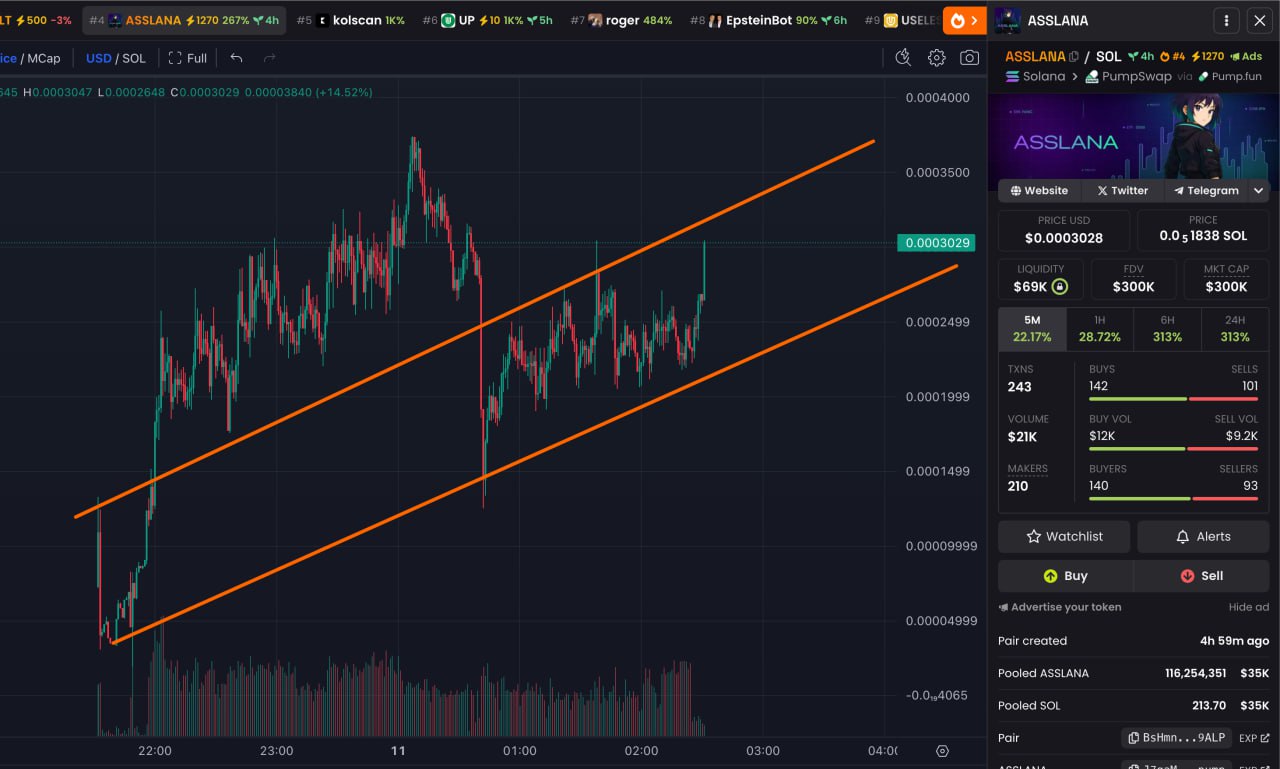1280x769 pixels.
Task: Click the PRICE USD $0.0003028 box
Action: (x=1064, y=230)
